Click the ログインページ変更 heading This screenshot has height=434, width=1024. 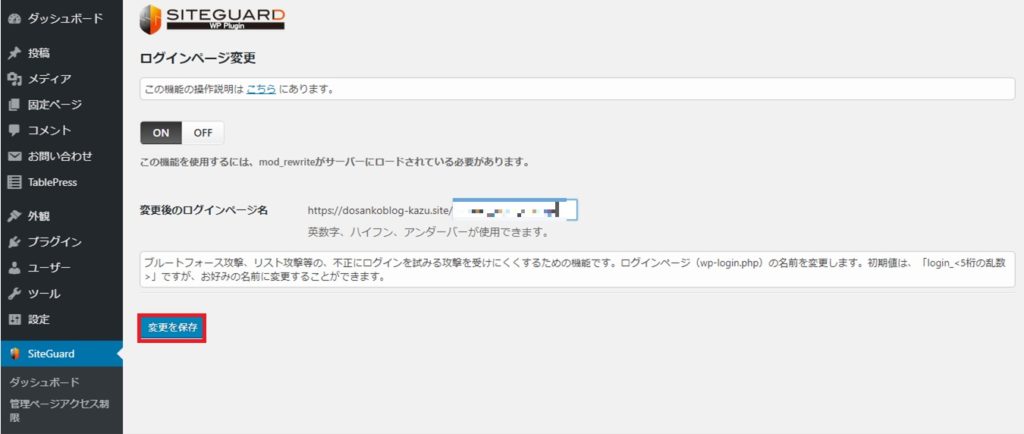198,58
